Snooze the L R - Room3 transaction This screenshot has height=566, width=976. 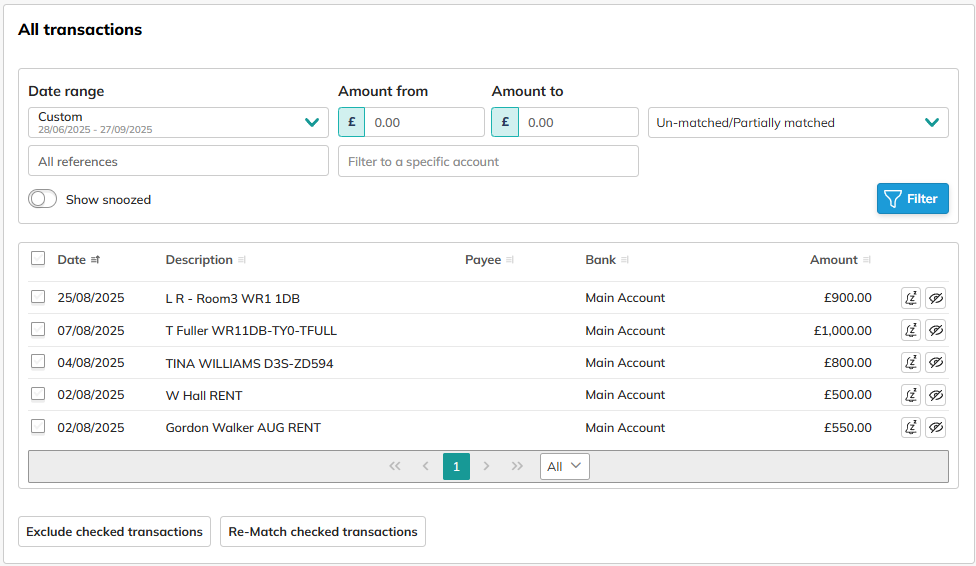click(x=910, y=298)
